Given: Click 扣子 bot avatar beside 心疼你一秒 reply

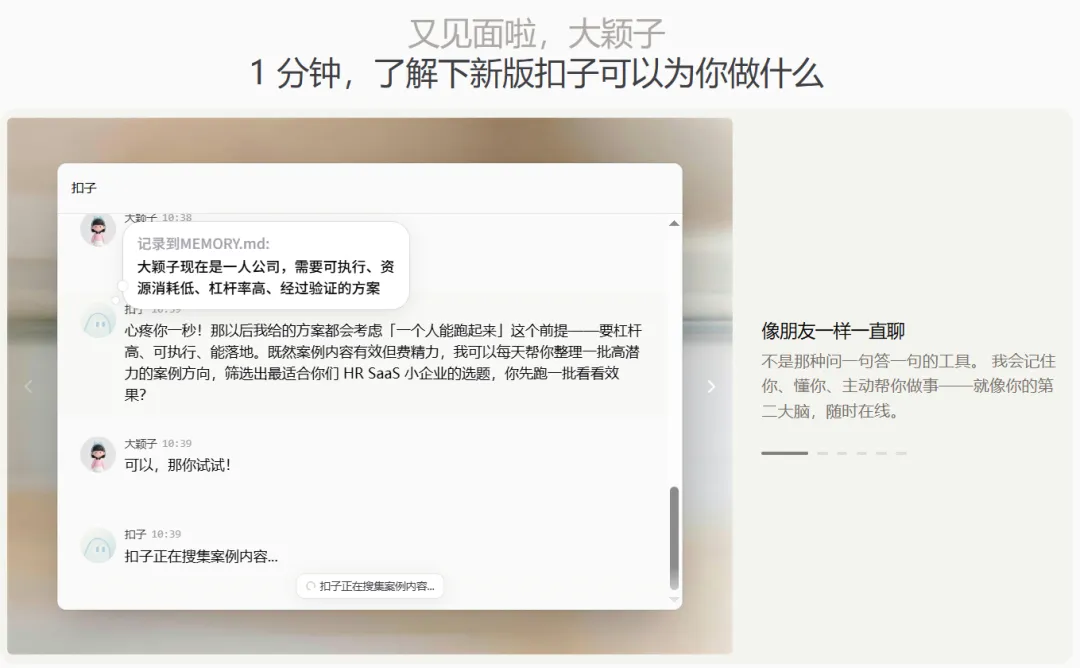Looking at the screenshot, I should point(98,322).
